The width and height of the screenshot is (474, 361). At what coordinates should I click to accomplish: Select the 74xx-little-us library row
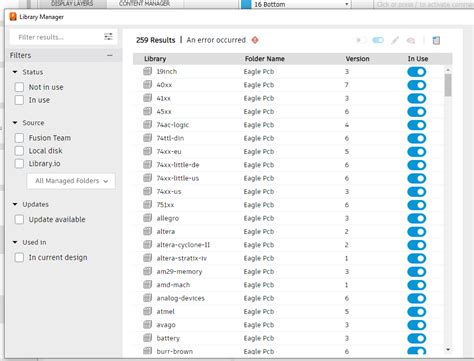point(288,178)
